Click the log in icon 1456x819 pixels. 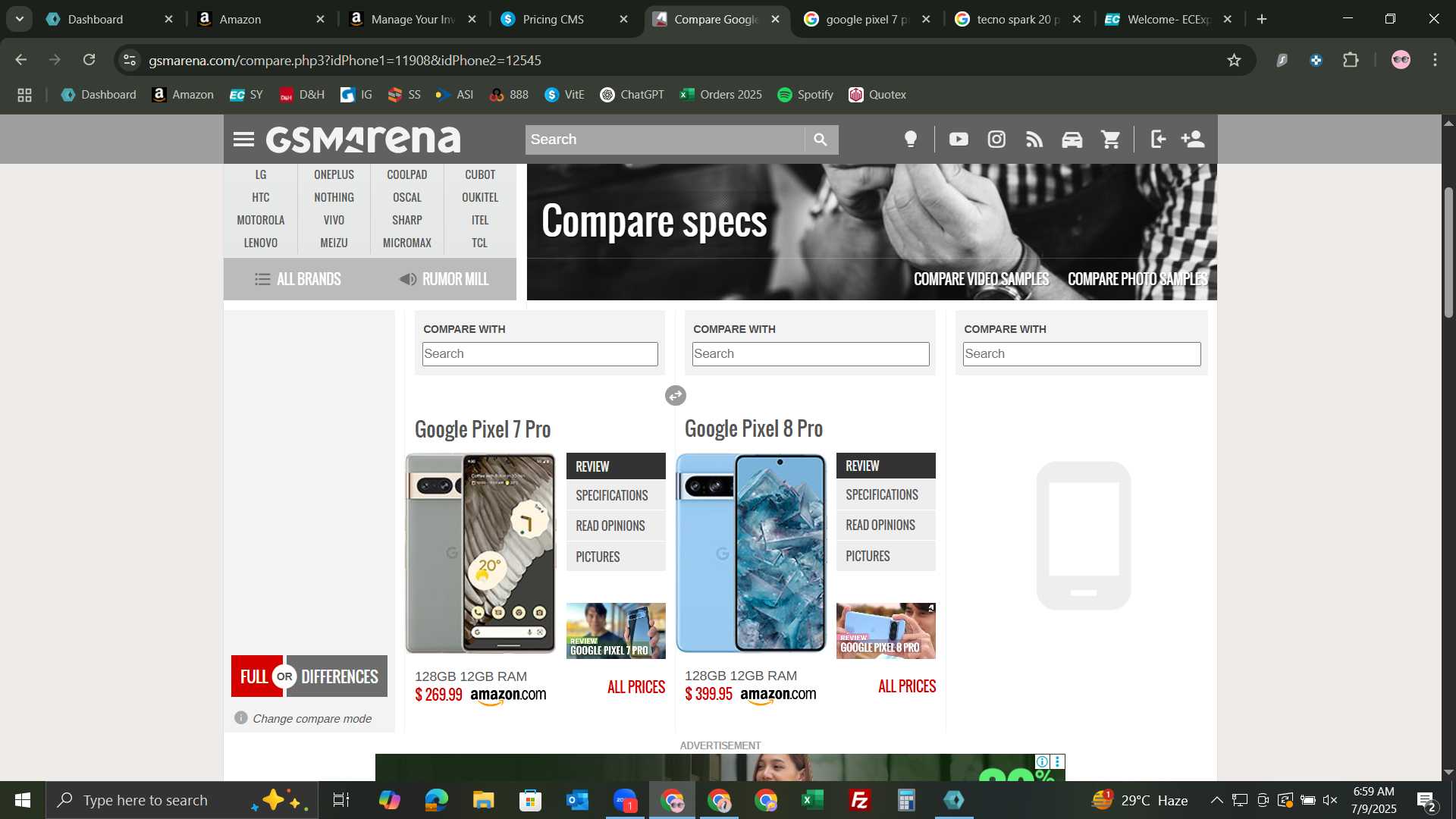coord(1158,140)
